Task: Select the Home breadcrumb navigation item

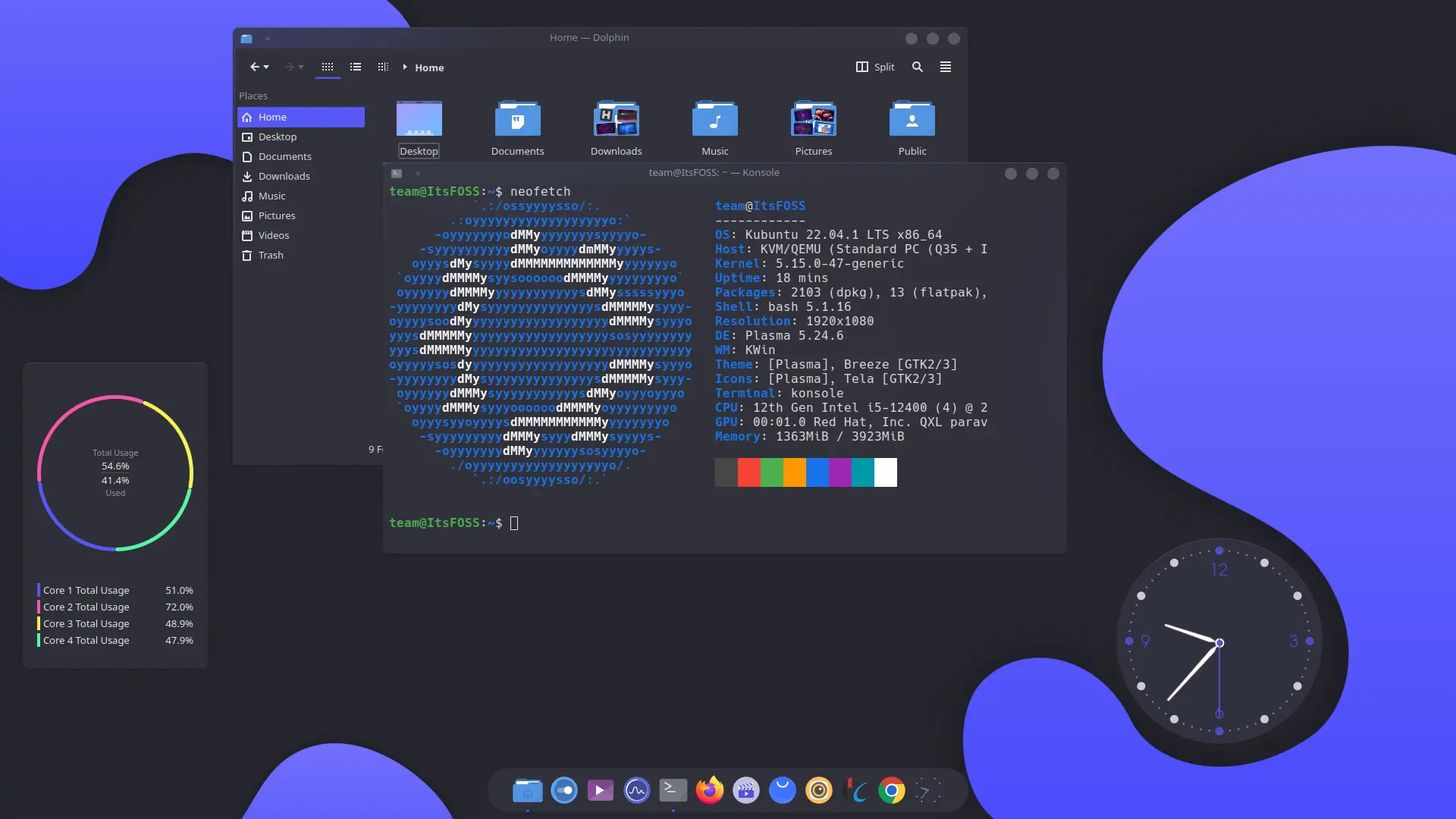Action: [x=430, y=67]
